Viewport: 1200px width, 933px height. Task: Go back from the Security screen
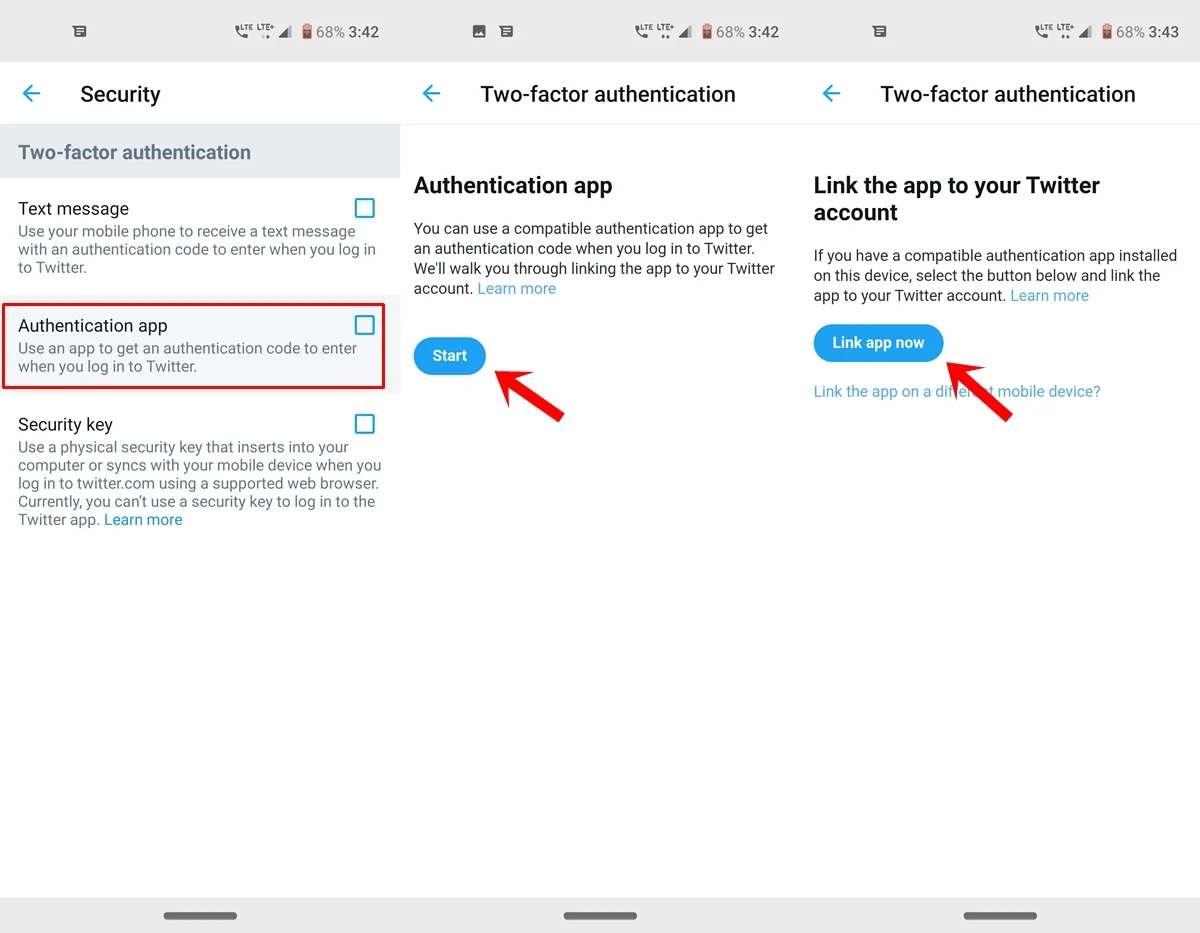32,94
